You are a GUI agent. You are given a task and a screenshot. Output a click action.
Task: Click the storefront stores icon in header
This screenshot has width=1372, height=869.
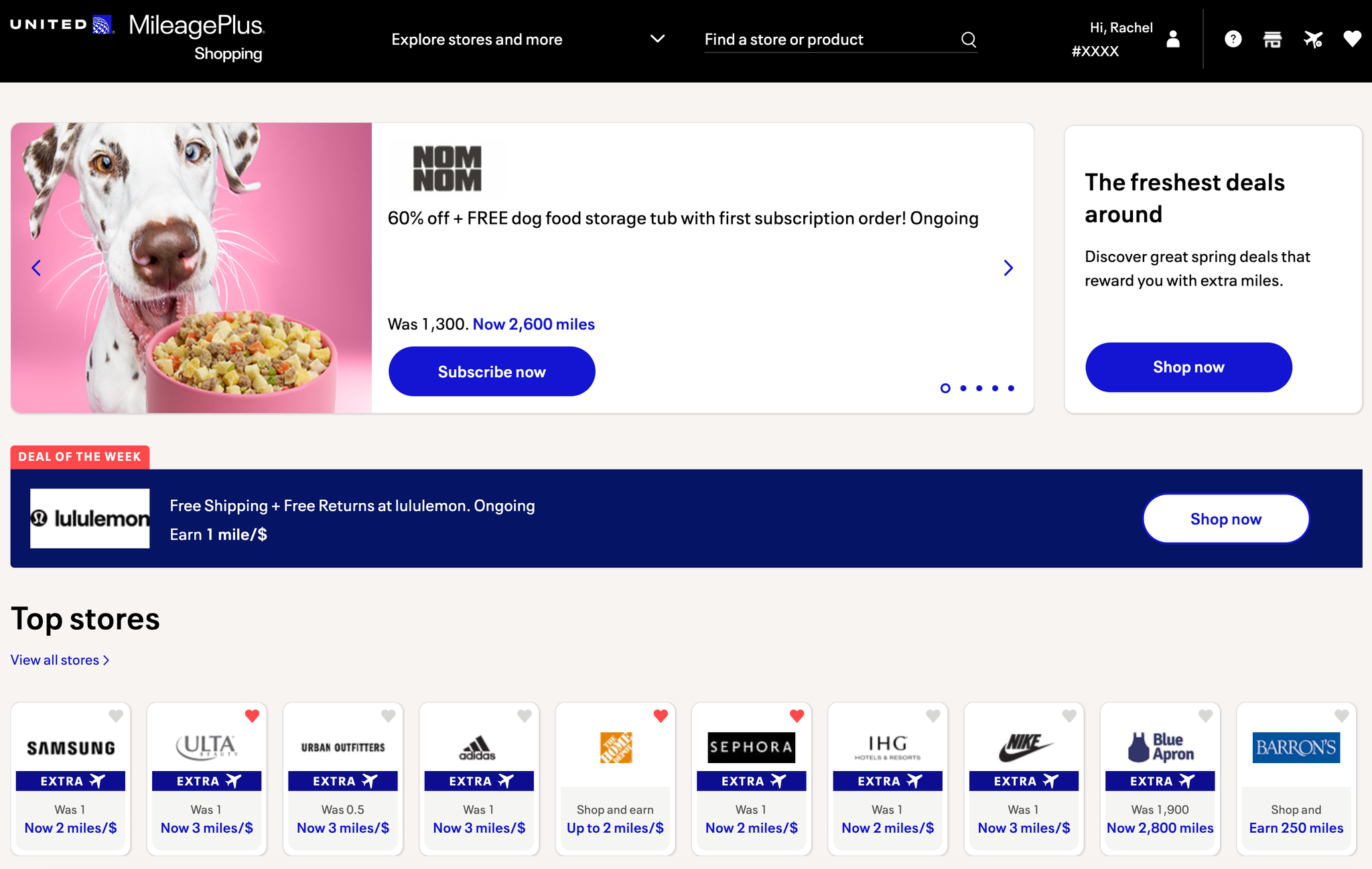(1272, 39)
